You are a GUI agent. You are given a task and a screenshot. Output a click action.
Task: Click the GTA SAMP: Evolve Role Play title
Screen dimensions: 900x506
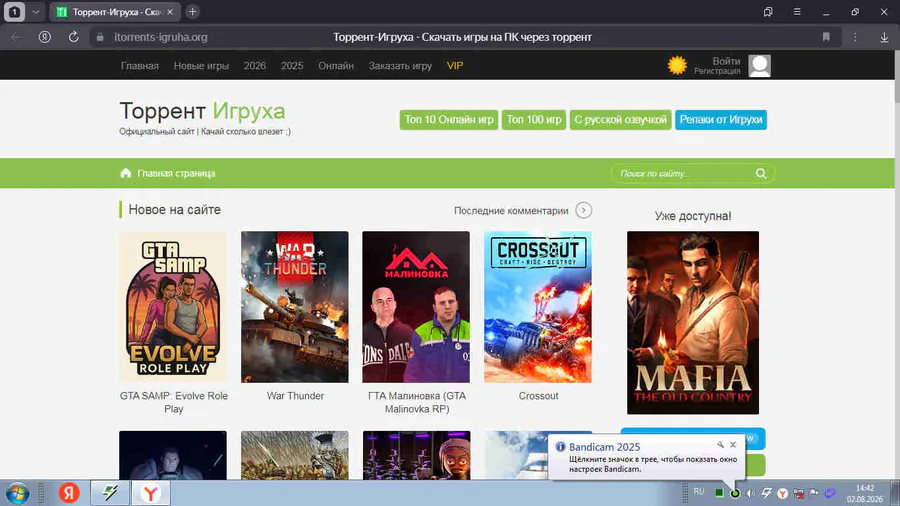[173, 402]
